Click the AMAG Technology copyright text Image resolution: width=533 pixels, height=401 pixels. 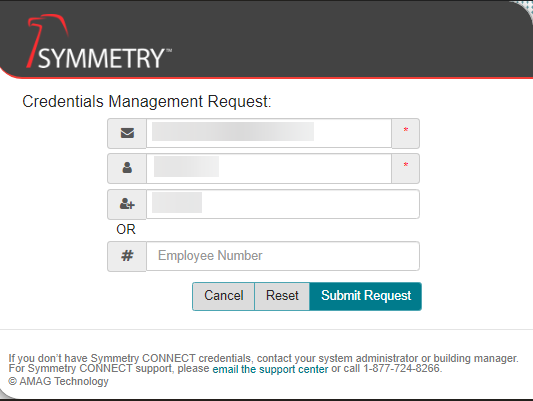coord(58,381)
